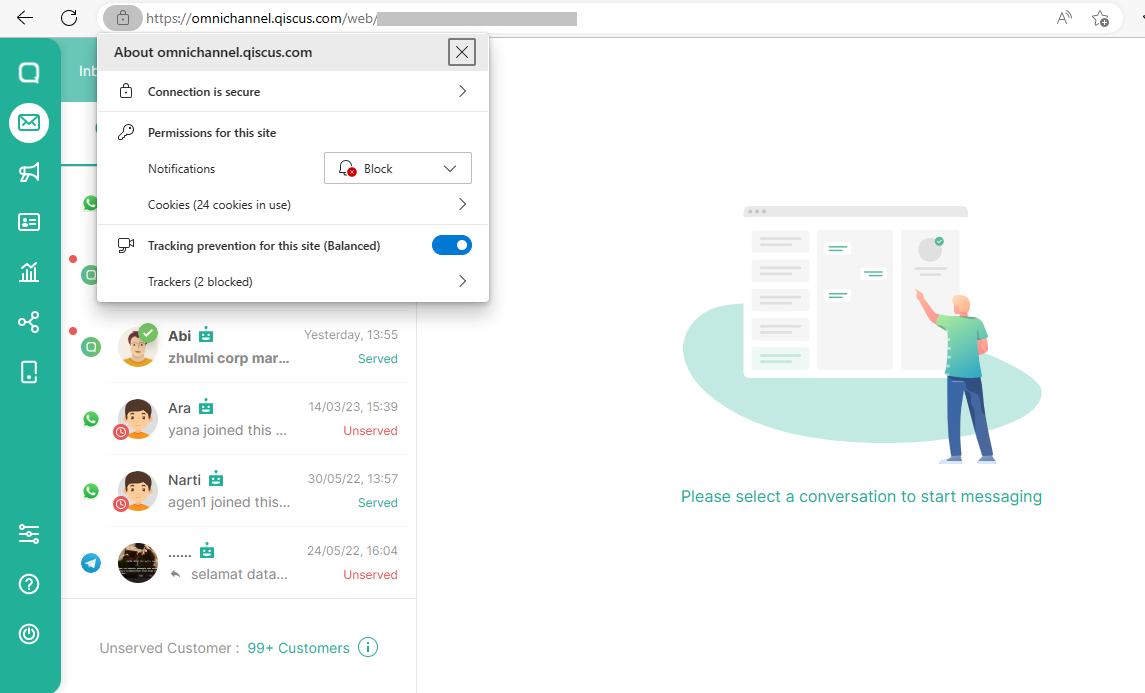Open the Help question mark icon
Screen dimensions: 1145x693
29,584
